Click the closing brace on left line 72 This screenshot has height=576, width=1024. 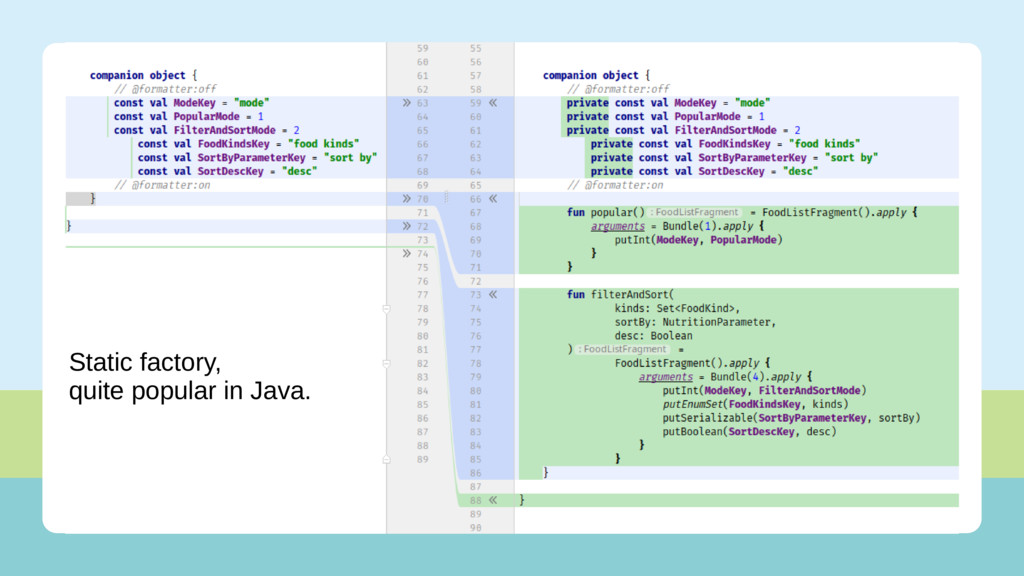tap(69, 226)
